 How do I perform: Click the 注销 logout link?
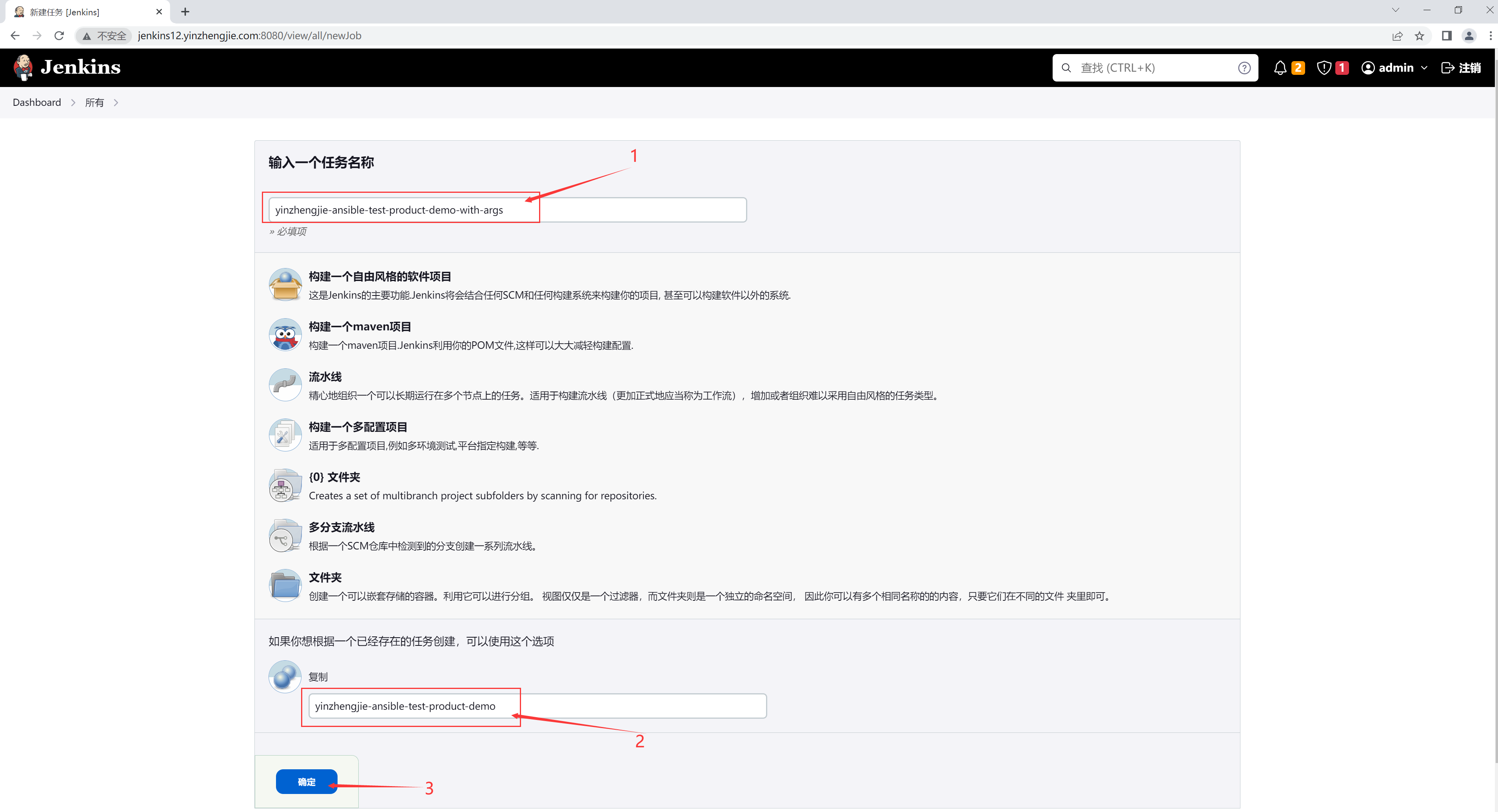coord(1461,68)
